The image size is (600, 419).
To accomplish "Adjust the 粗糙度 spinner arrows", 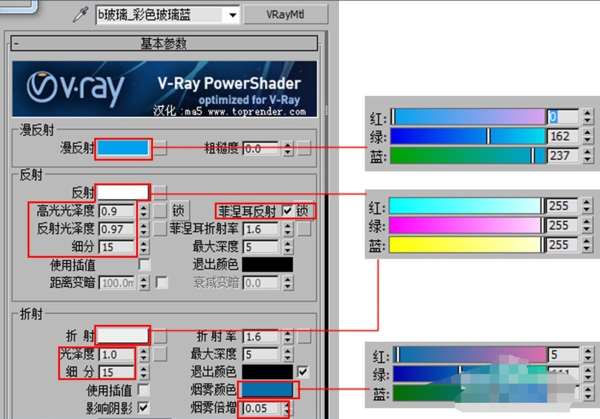I will 288,148.
